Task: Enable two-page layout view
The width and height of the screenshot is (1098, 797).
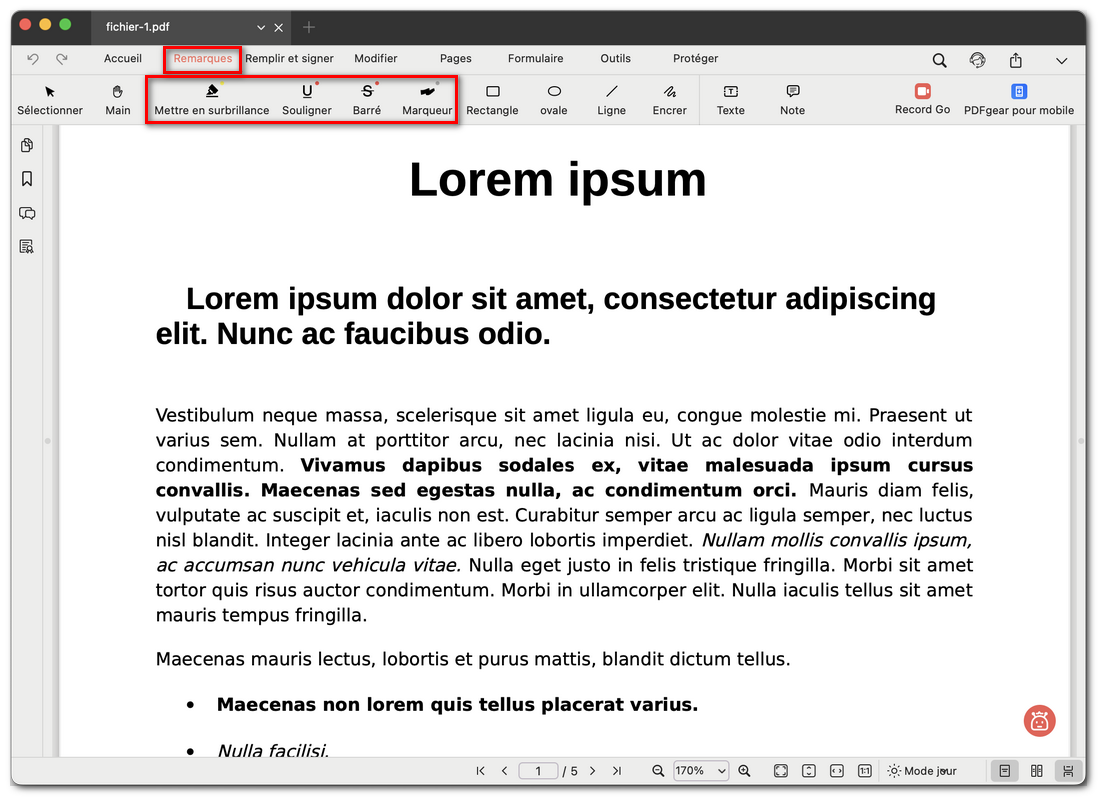Action: point(1037,771)
